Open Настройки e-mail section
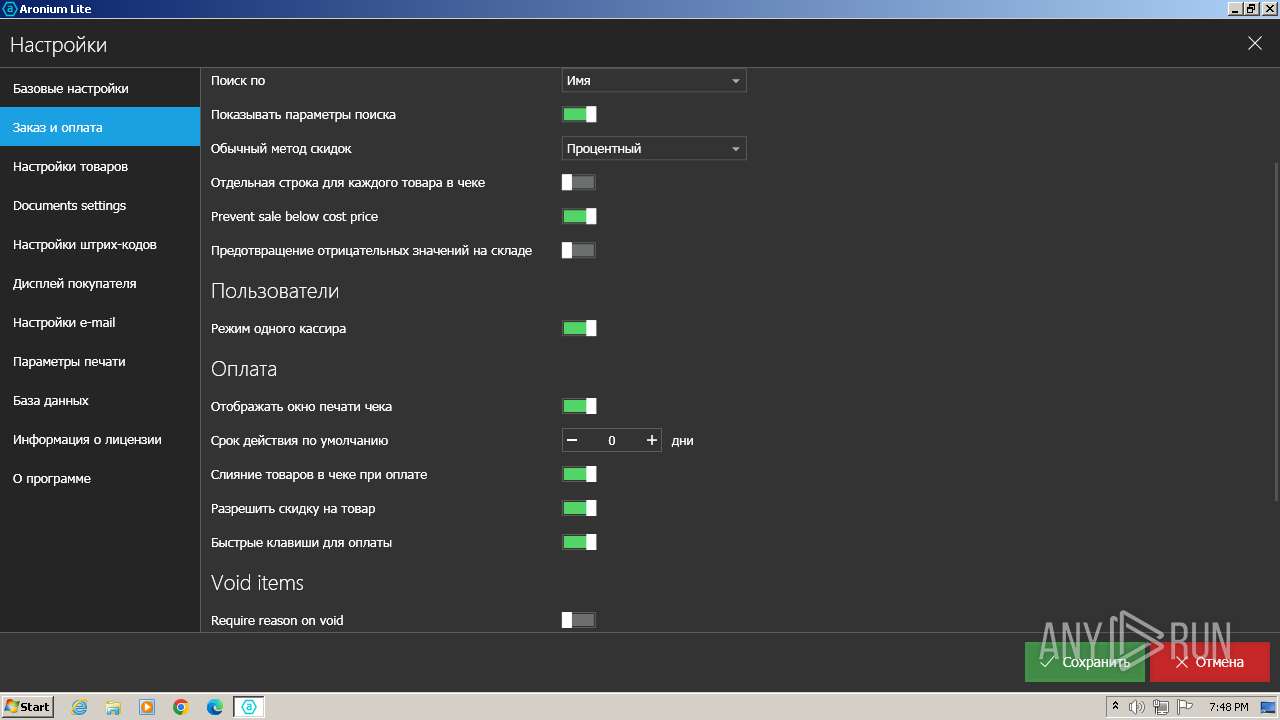Screen dimensions: 1280x720 (x=100, y=322)
